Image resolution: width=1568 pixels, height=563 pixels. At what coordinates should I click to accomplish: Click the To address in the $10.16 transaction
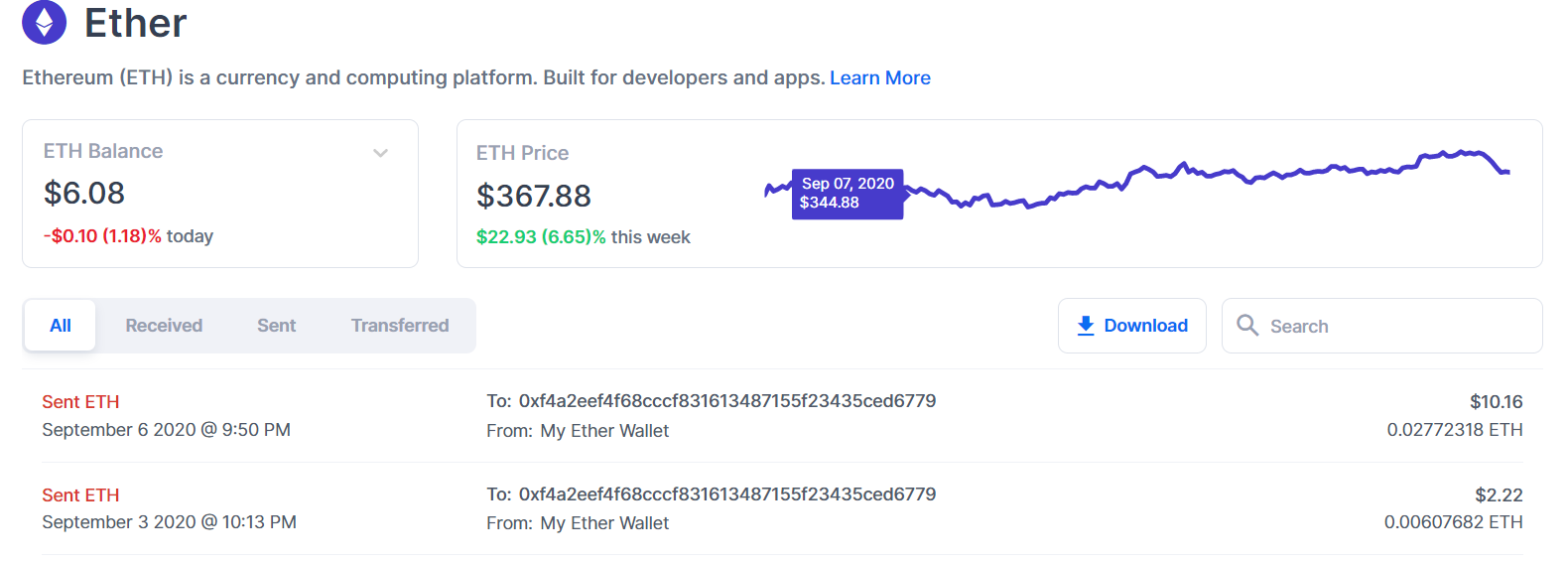(x=727, y=401)
